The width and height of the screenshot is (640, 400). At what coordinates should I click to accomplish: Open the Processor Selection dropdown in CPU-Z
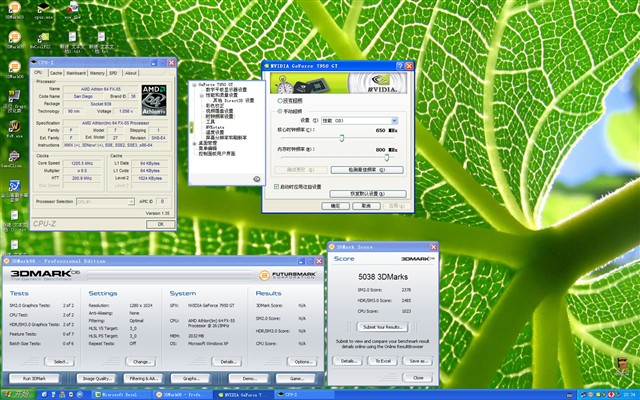(x=105, y=202)
